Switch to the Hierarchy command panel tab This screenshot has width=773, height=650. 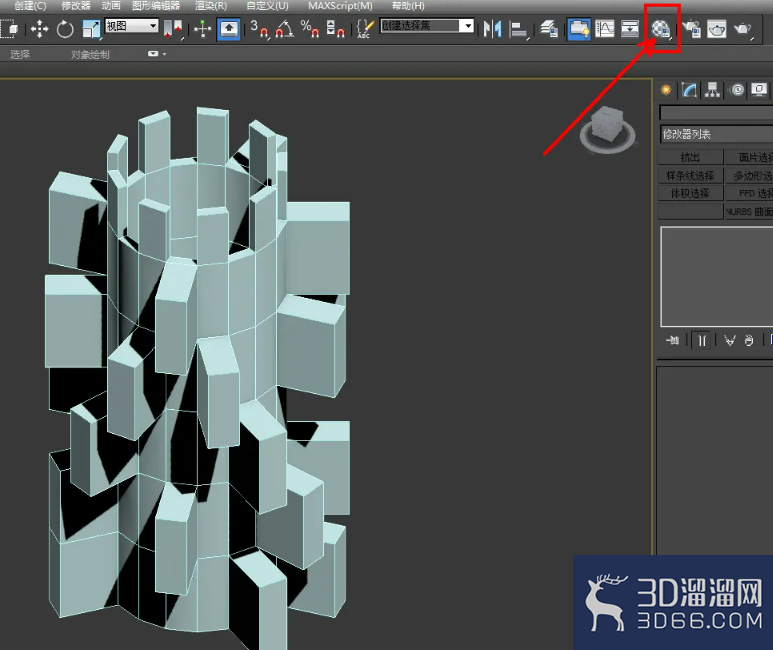712,90
